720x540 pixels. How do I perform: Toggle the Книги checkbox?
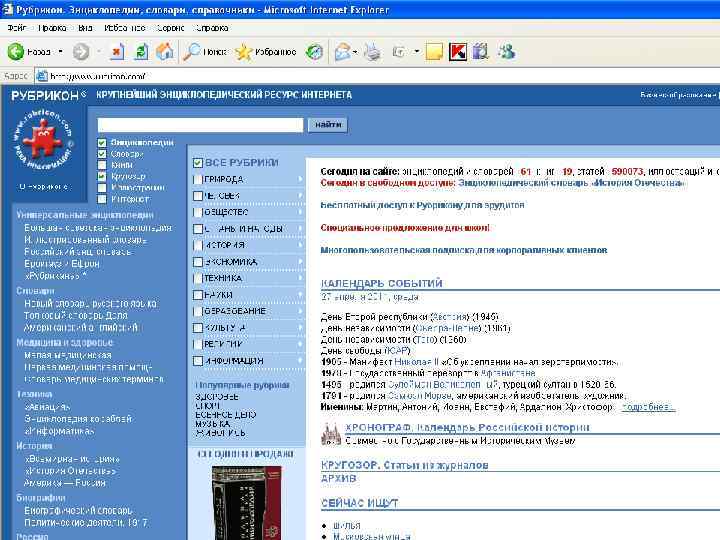(x=102, y=165)
